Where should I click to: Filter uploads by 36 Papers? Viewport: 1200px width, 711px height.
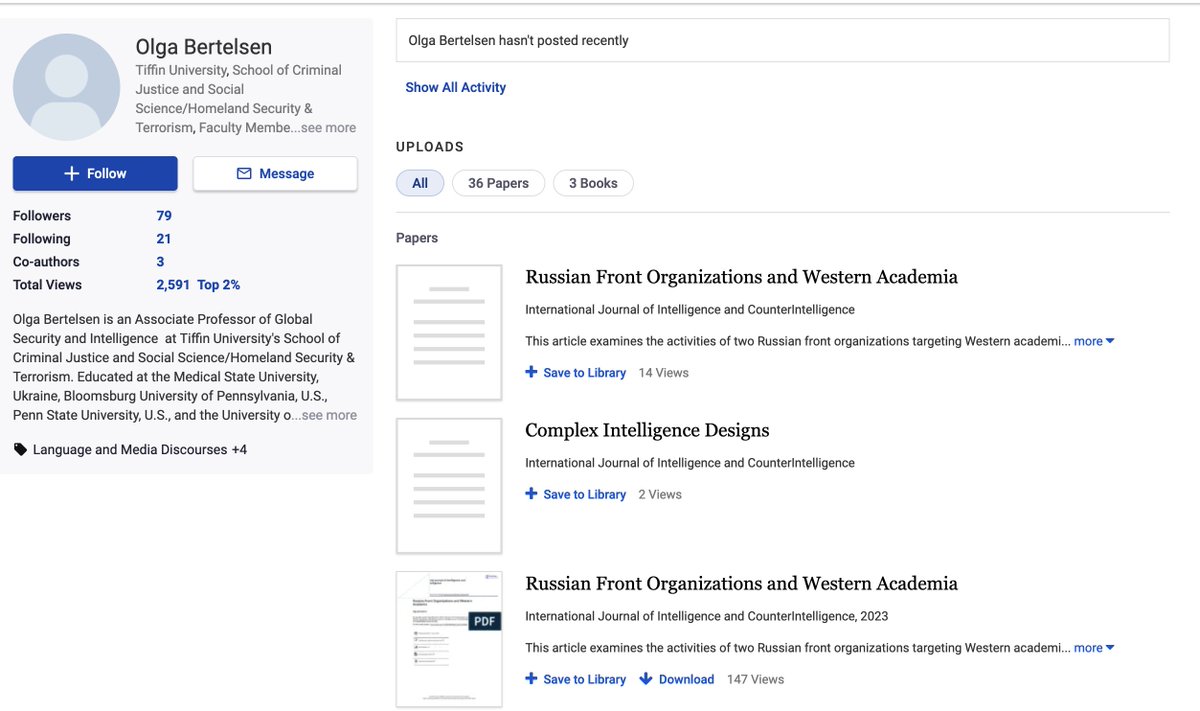tap(498, 183)
